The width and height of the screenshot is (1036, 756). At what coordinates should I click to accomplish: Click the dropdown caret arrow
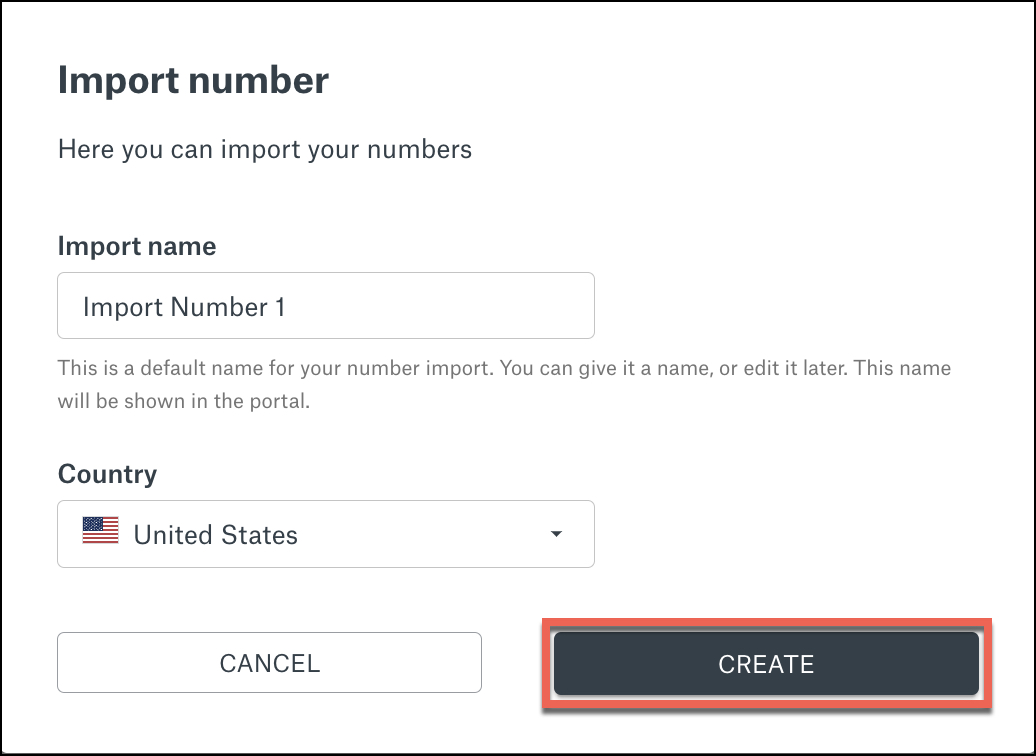557,534
